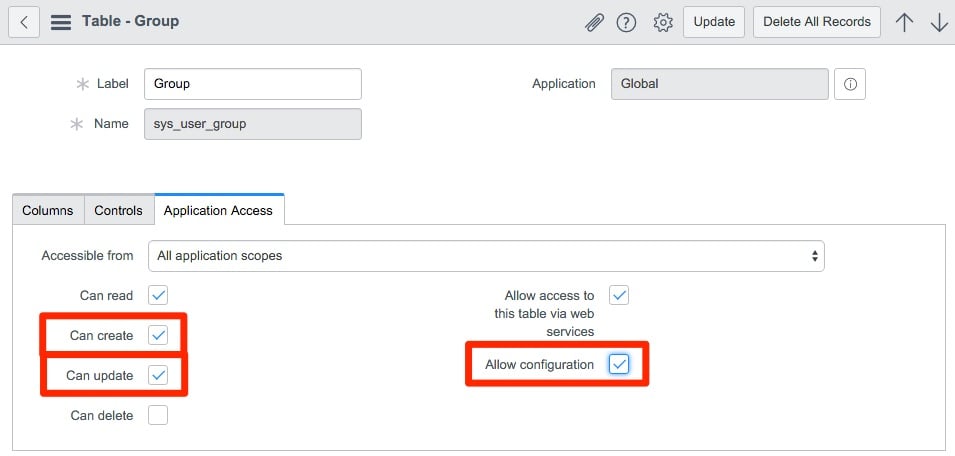The height and width of the screenshot is (456, 955).
Task: Switch to the Controls tab
Action: tap(119, 211)
